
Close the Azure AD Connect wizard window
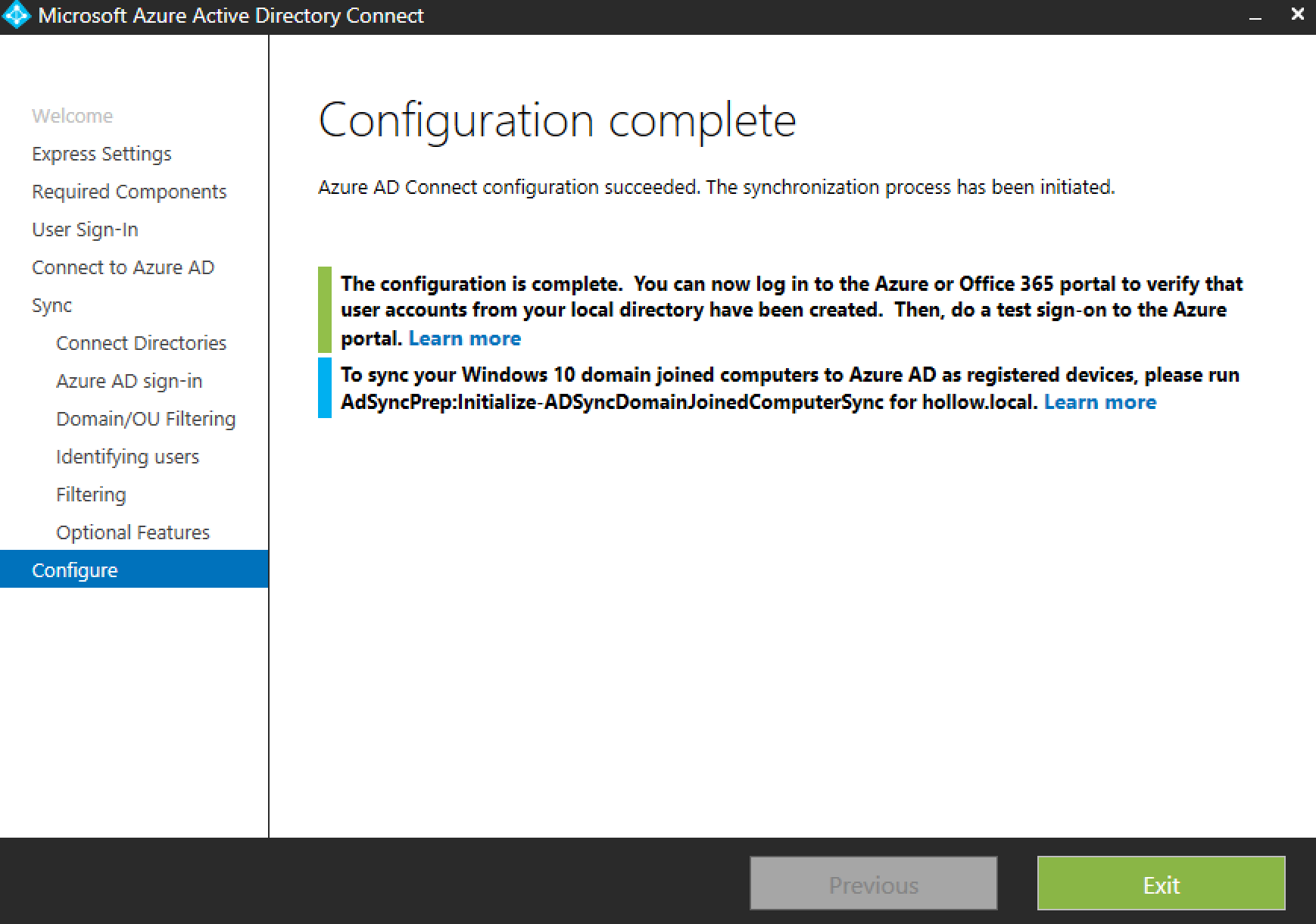pyautogui.click(x=1297, y=15)
